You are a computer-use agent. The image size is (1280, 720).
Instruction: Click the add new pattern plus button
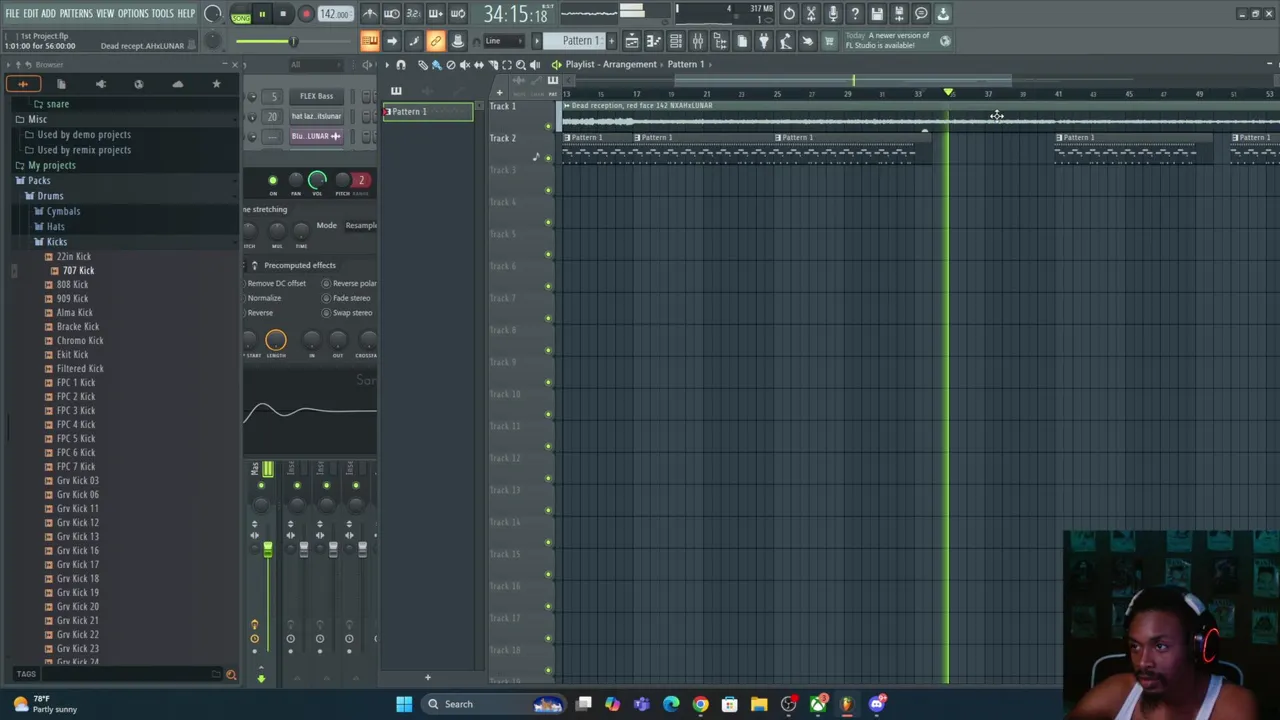pos(611,41)
